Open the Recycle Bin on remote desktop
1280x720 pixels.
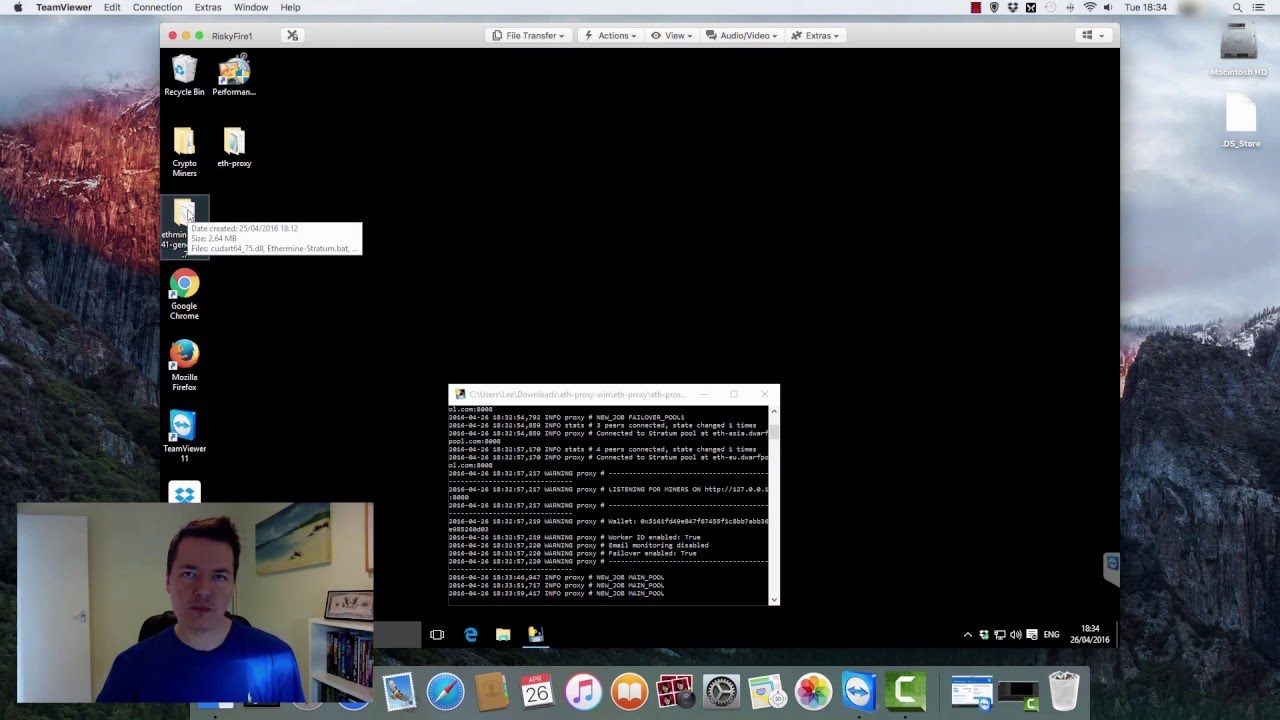pos(184,76)
